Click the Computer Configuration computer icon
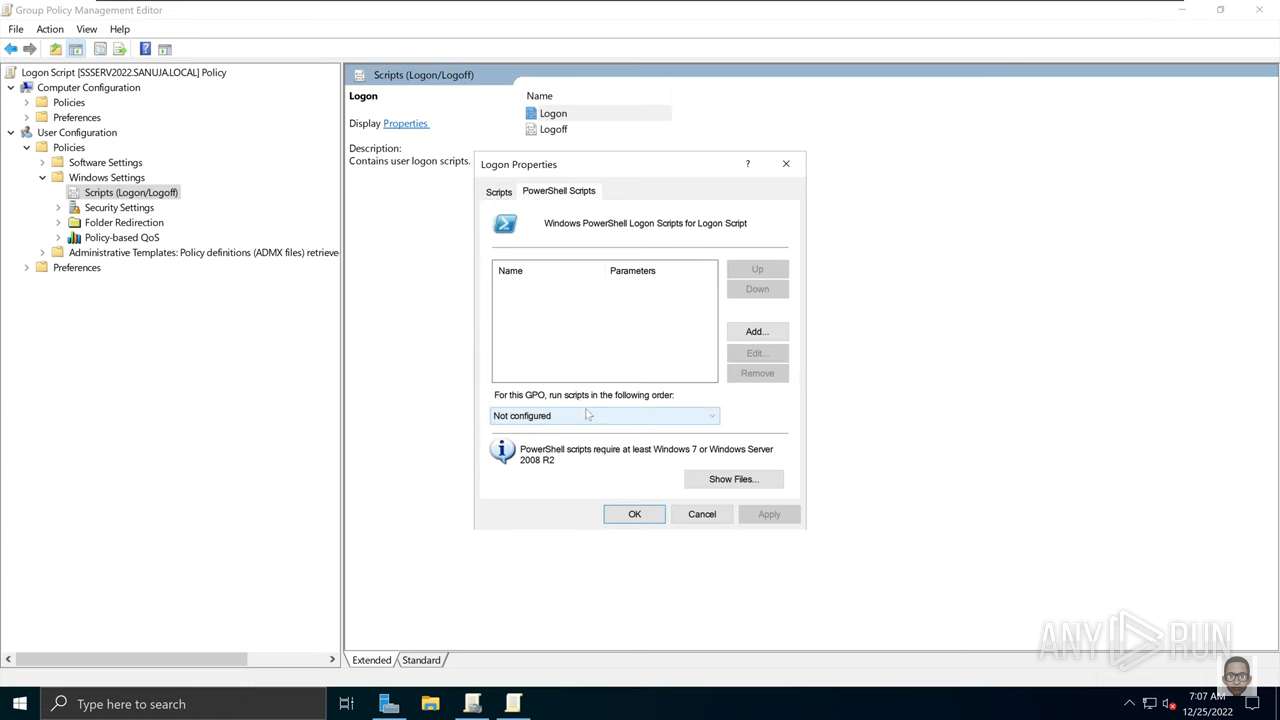1280x720 pixels. point(27,87)
